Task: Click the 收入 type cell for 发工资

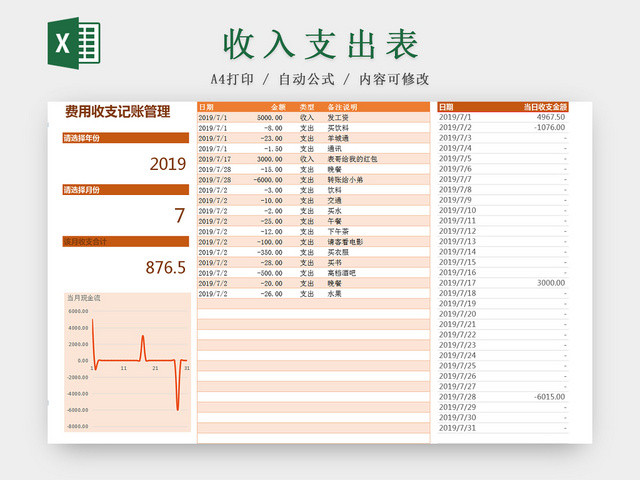Action: (307, 118)
